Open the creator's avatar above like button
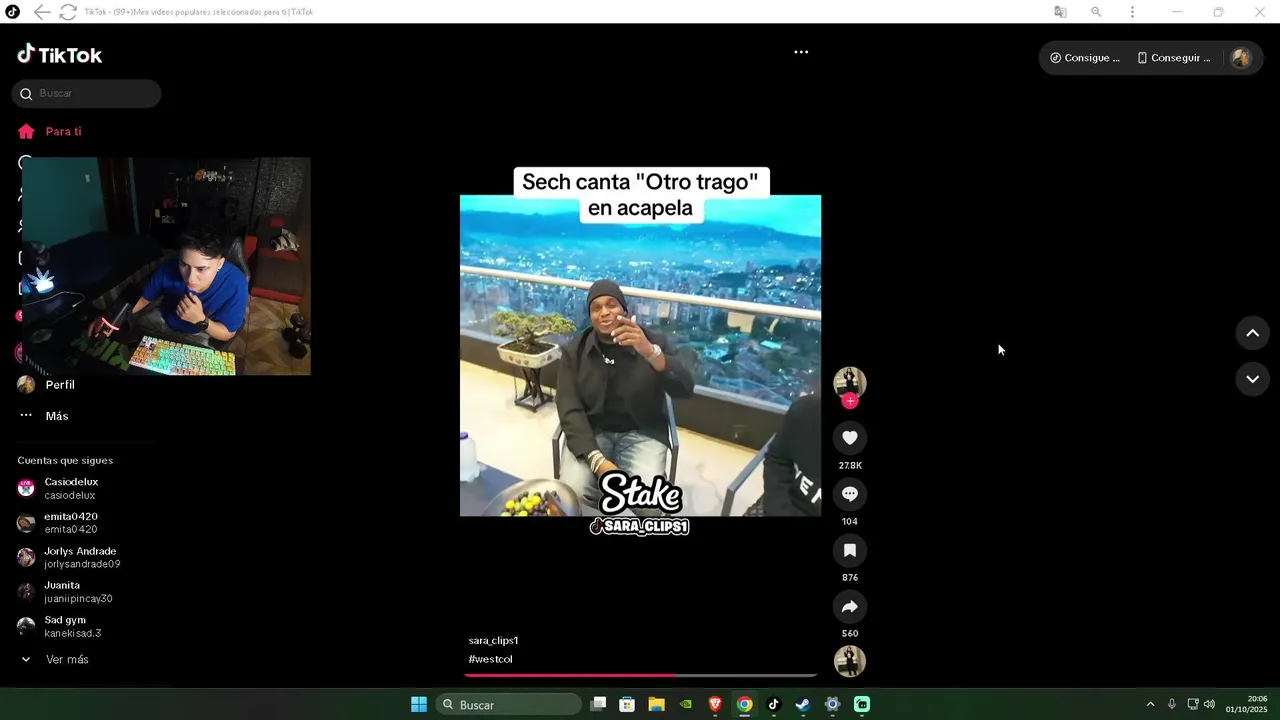This screenshot has height=720, width=1280. [850, 382]
